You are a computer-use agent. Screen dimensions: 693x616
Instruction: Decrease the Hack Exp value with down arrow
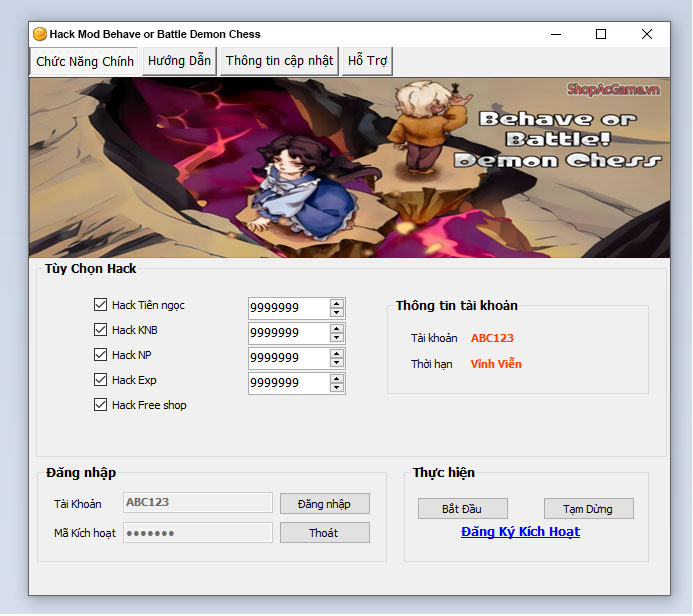pyautogui.click(x=337, y=388)
